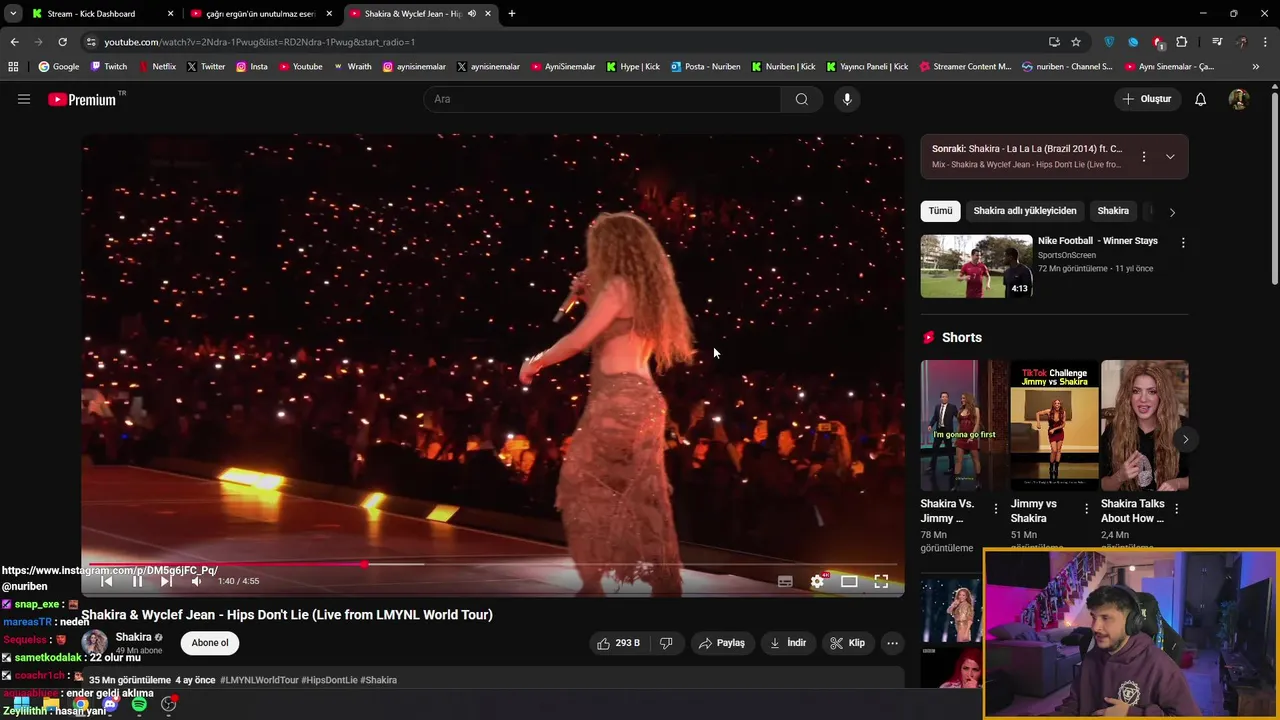Viewport: 1280px width, 720px height.
Task: Go back to previous page
Action: pos(14,42)
